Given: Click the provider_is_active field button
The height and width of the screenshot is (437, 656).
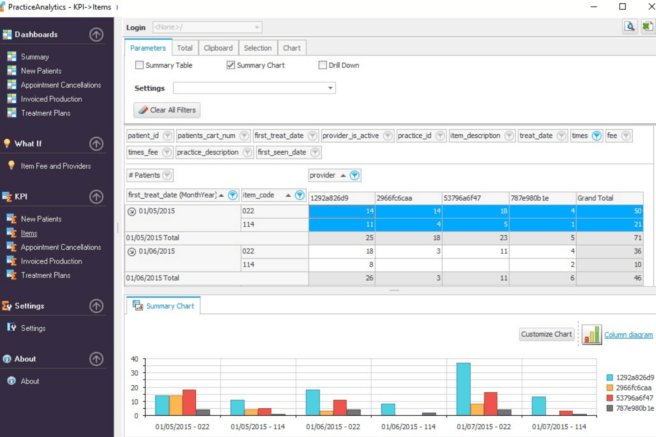Looking at the screenshot, I should click(357, 135).
